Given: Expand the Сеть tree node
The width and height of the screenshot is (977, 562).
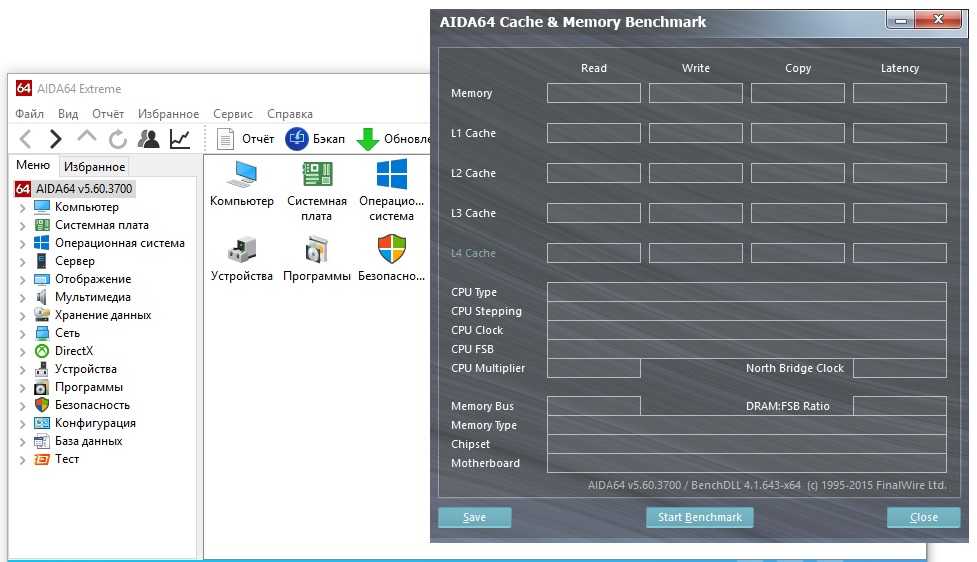Looking at the screenshot, I should (x=22, y=334).
